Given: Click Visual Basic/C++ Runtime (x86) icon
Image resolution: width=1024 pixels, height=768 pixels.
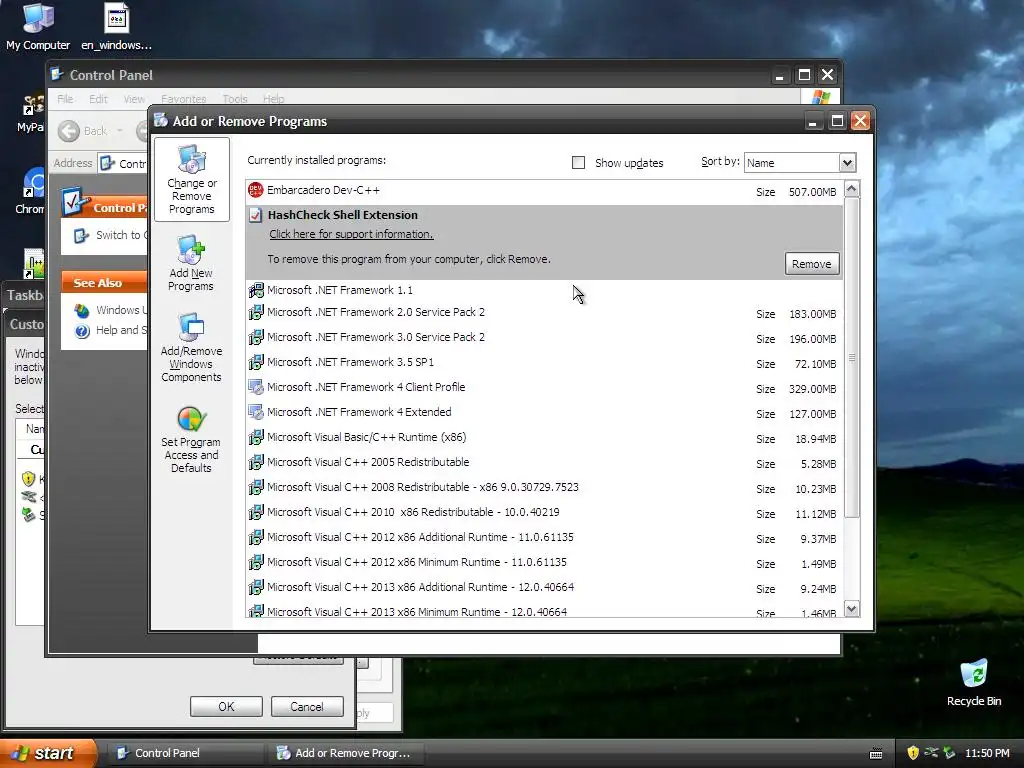Looking at the screenshot, I should click(x=256, y=437).
